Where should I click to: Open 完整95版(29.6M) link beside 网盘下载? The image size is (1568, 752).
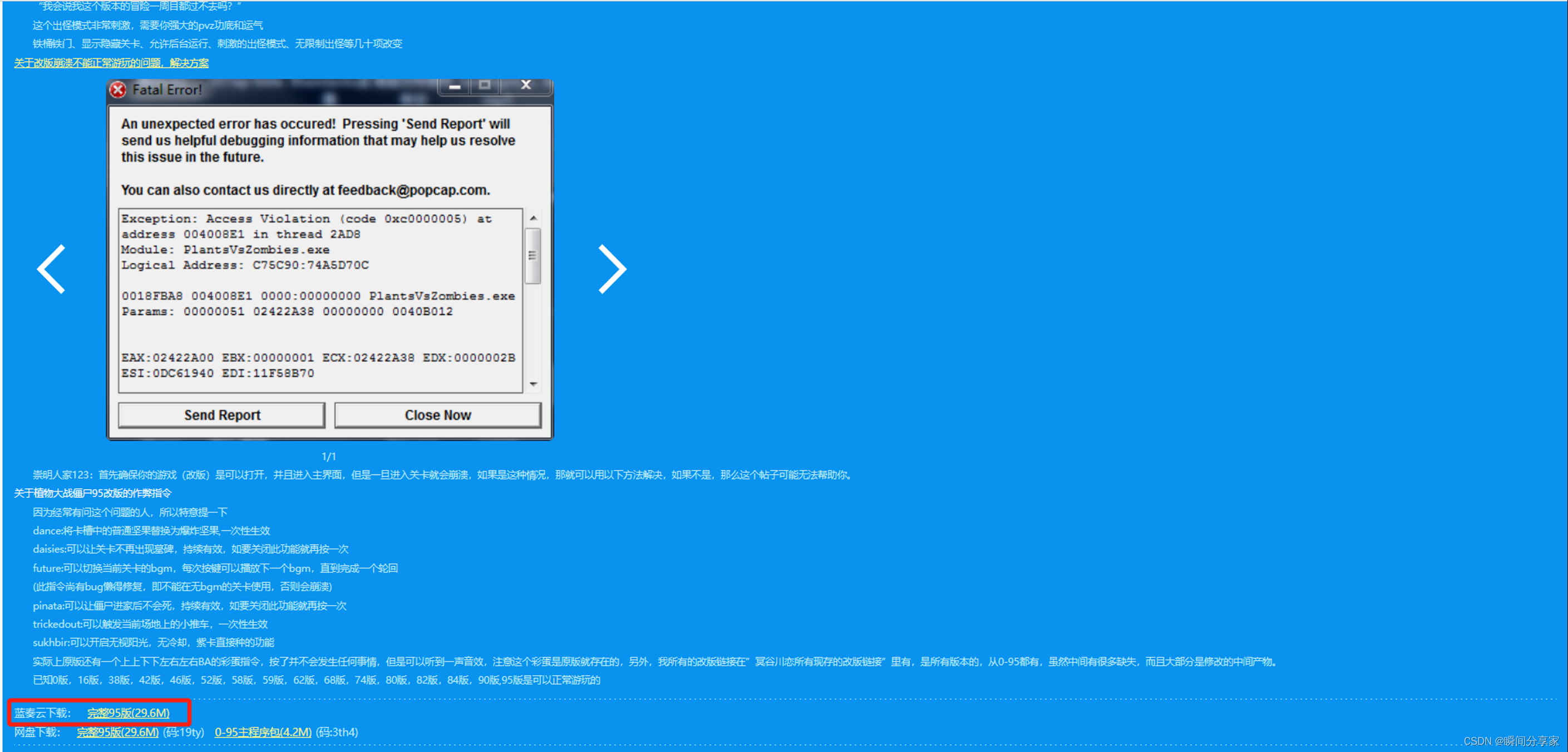pyautogui.click(x=117, y=732)
